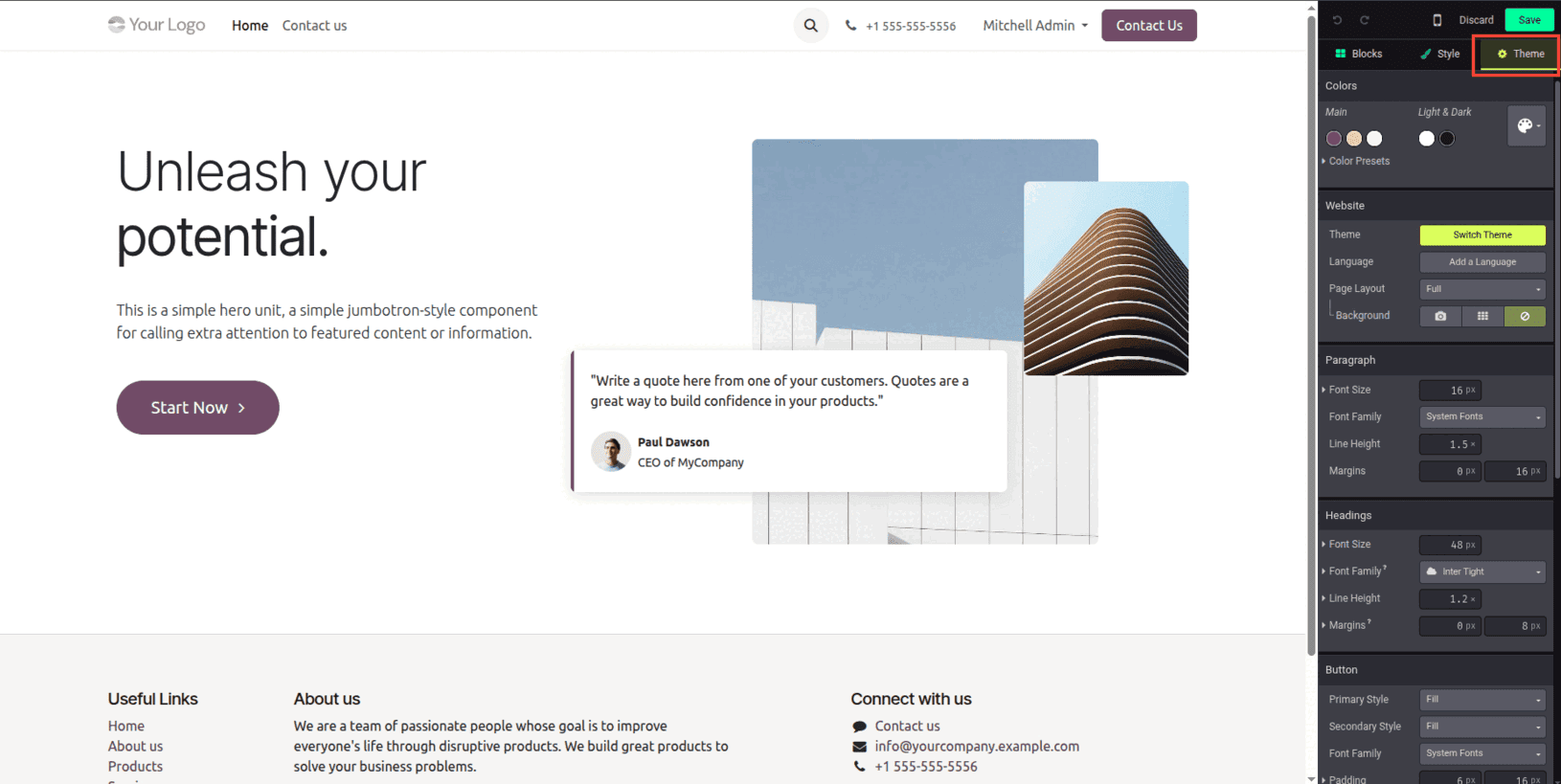The image size is (1561, 784).
Task: Click the undo arrow in editor toolbar
Action: (1337, 19)
